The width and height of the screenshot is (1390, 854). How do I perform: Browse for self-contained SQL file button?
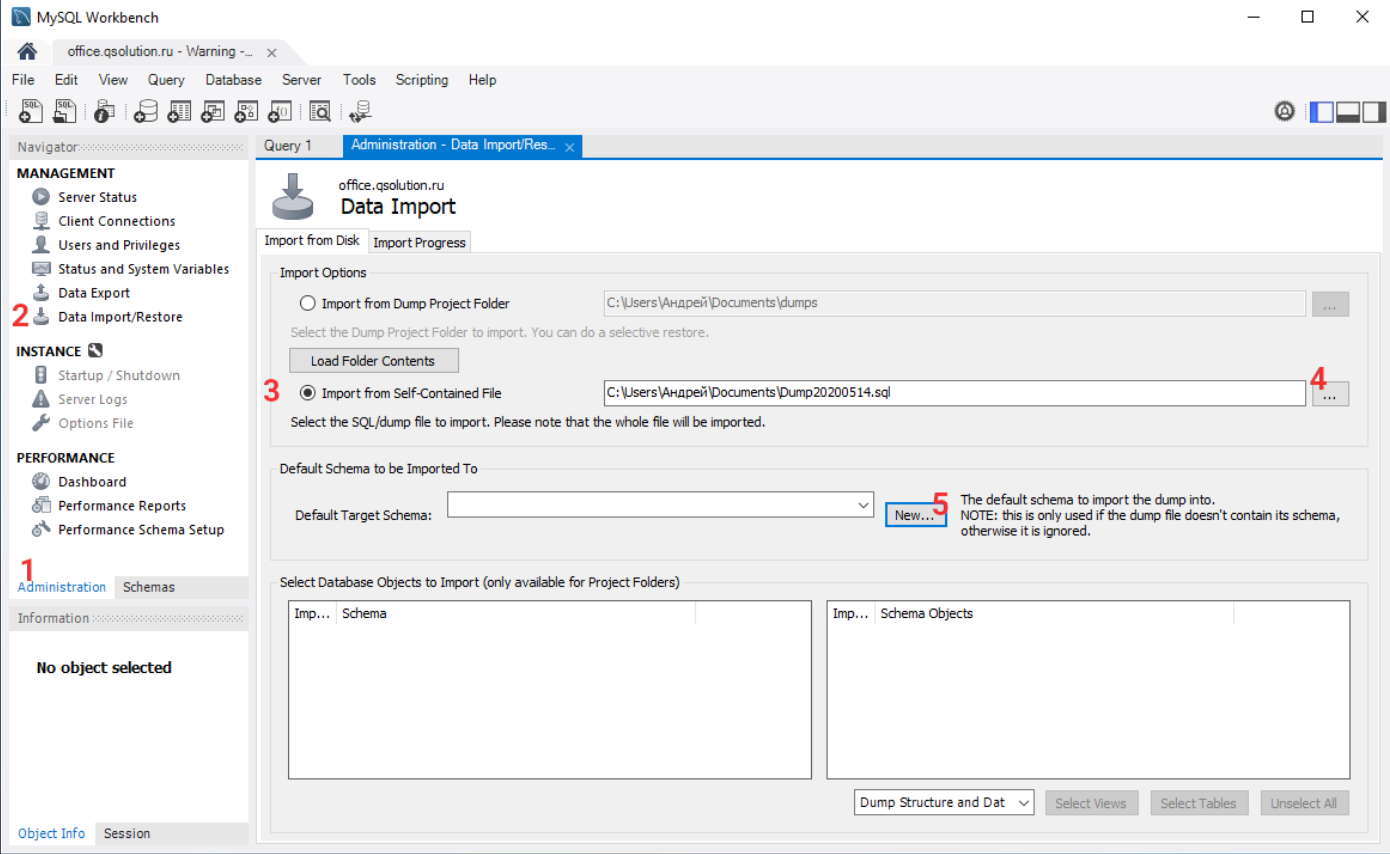tap(1330, 394)
